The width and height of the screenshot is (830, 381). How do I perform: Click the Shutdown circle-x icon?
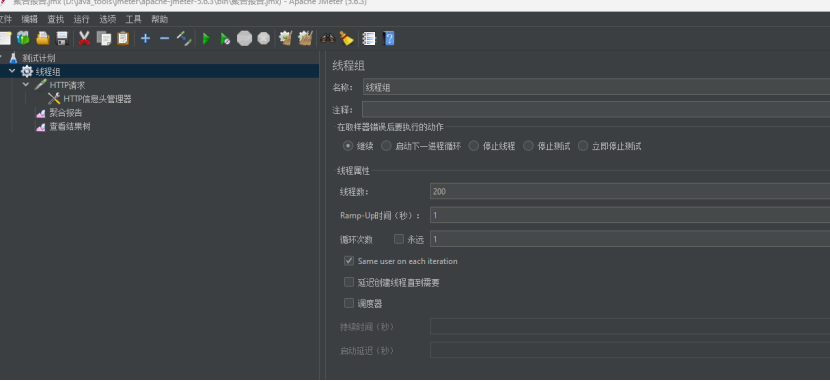[x=264, y=38]
